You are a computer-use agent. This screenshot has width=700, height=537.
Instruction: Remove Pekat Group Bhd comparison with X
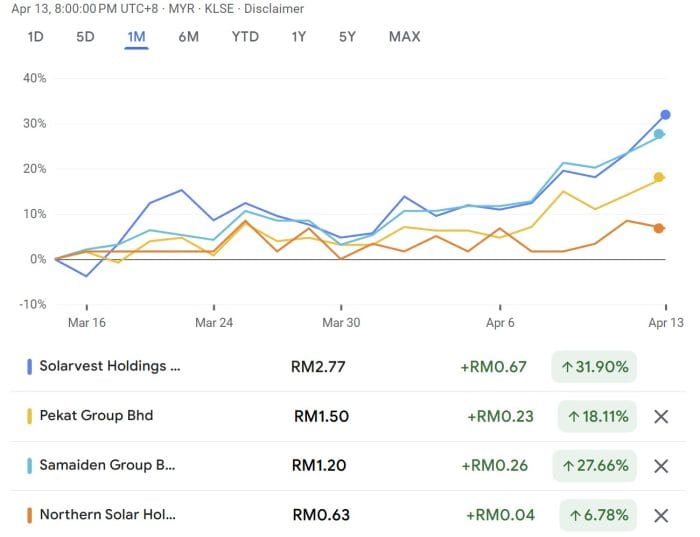click(x=660, y=416)
